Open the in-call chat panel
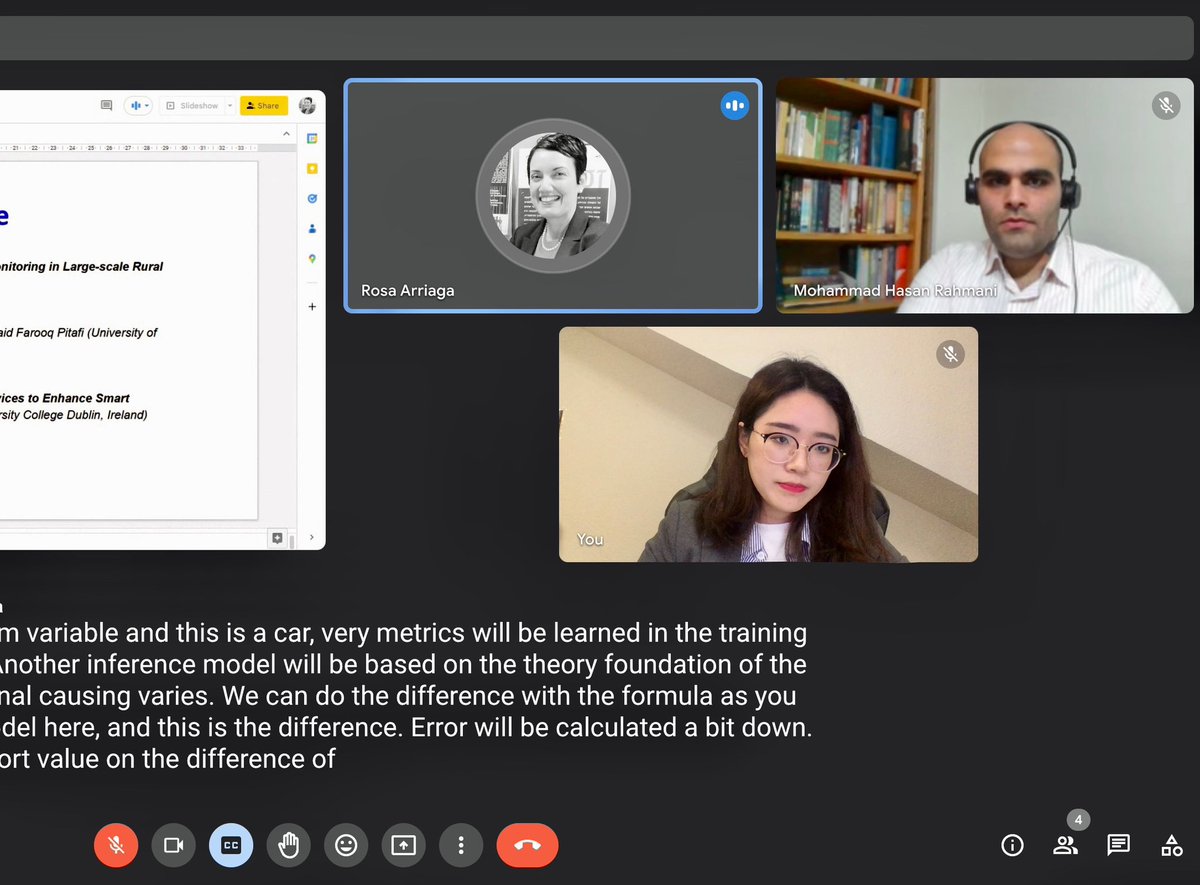1200x885 pixels. (x=1118, y=845)
